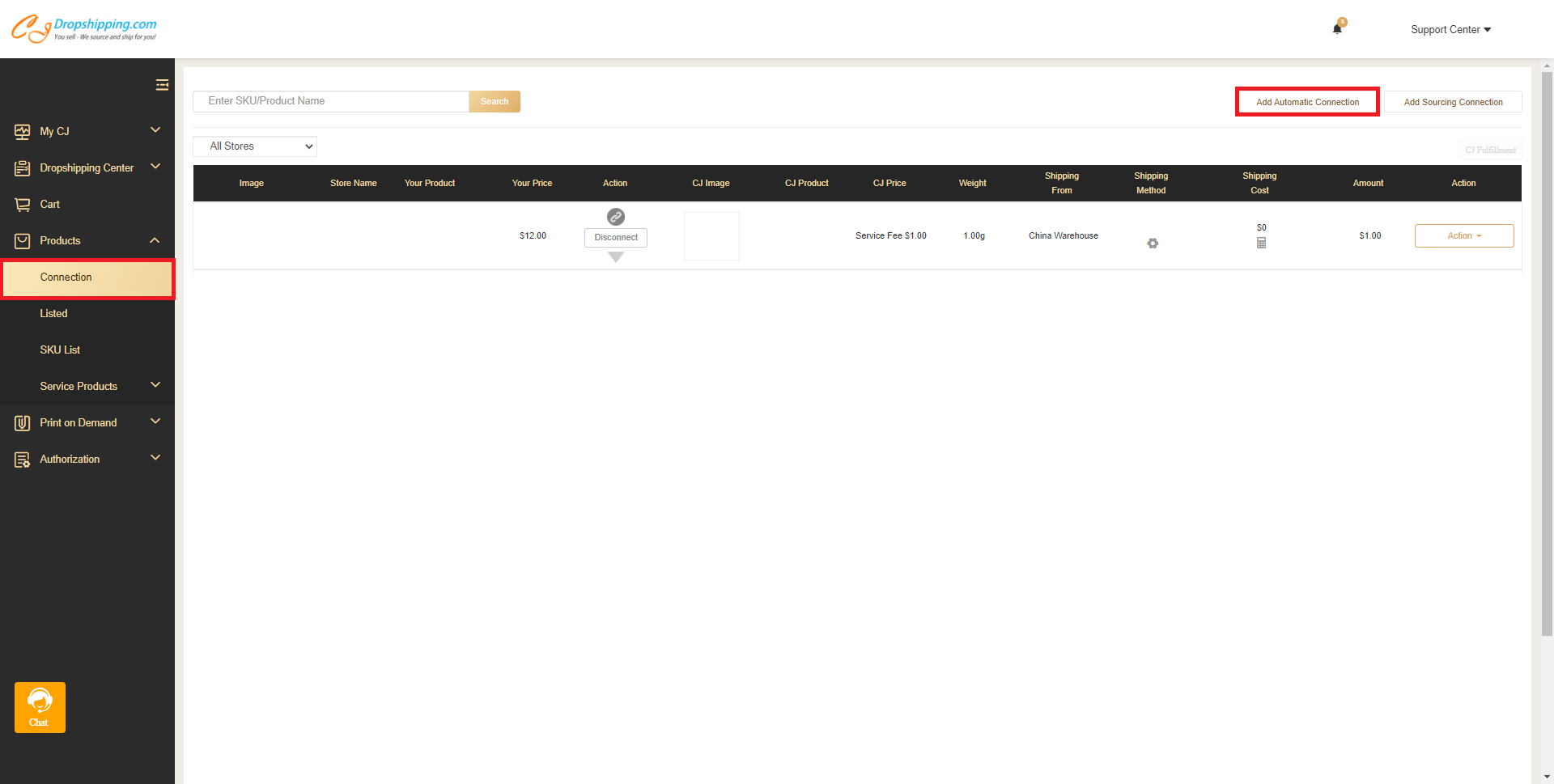1554x784 pixels.
Task: Click the CJ image thumbnail placeholder
Action: [x=711, y=236]
